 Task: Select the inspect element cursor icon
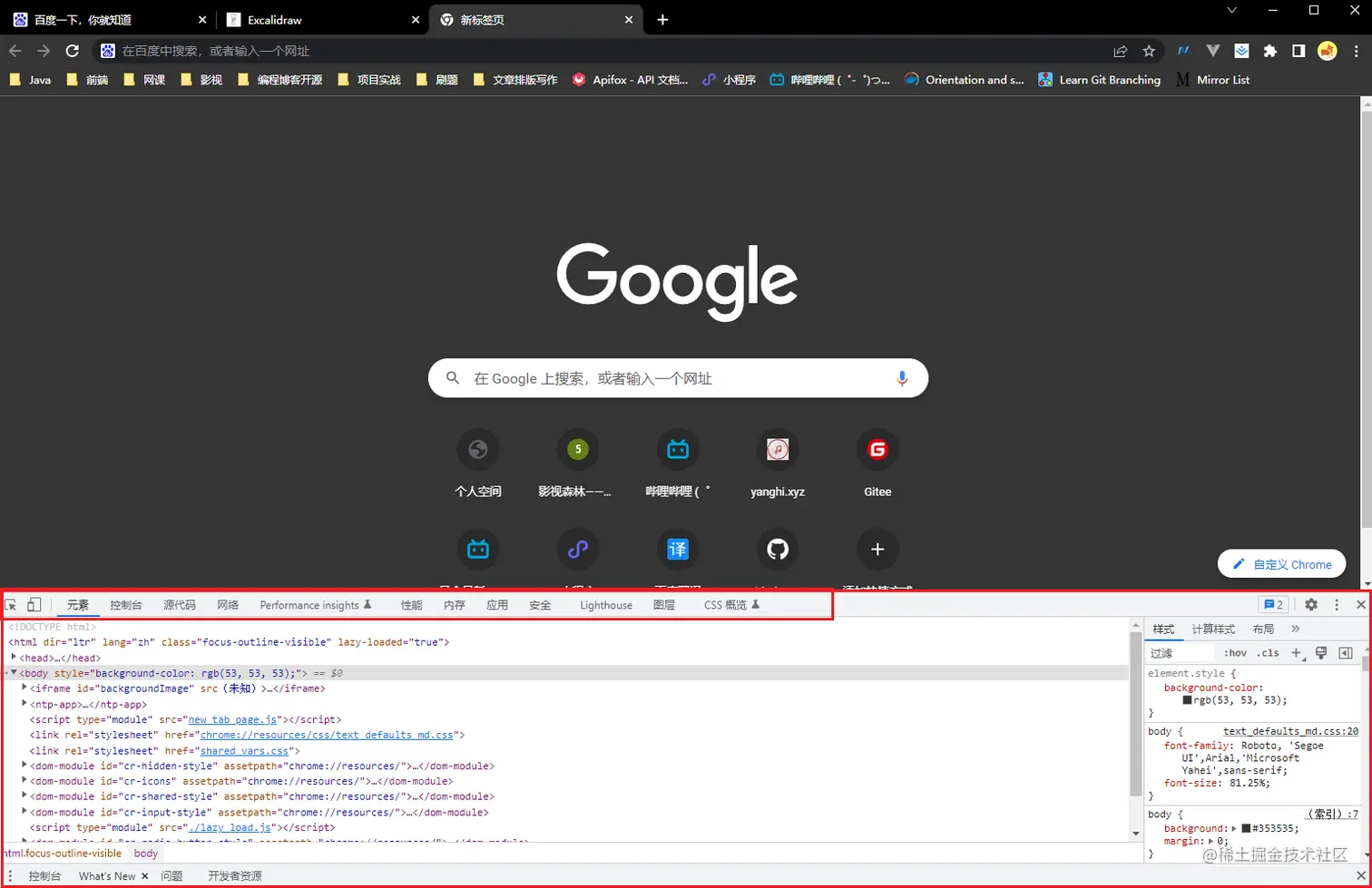(x=11, y=604)
